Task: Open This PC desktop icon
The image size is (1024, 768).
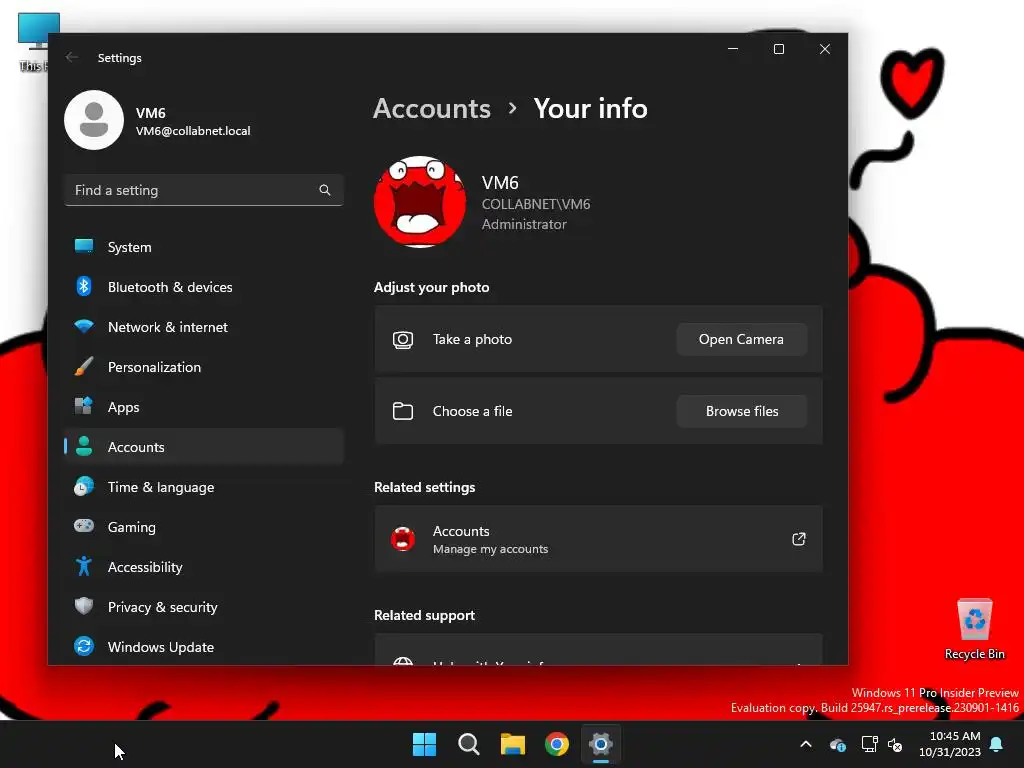Action: tap(33, 41)
